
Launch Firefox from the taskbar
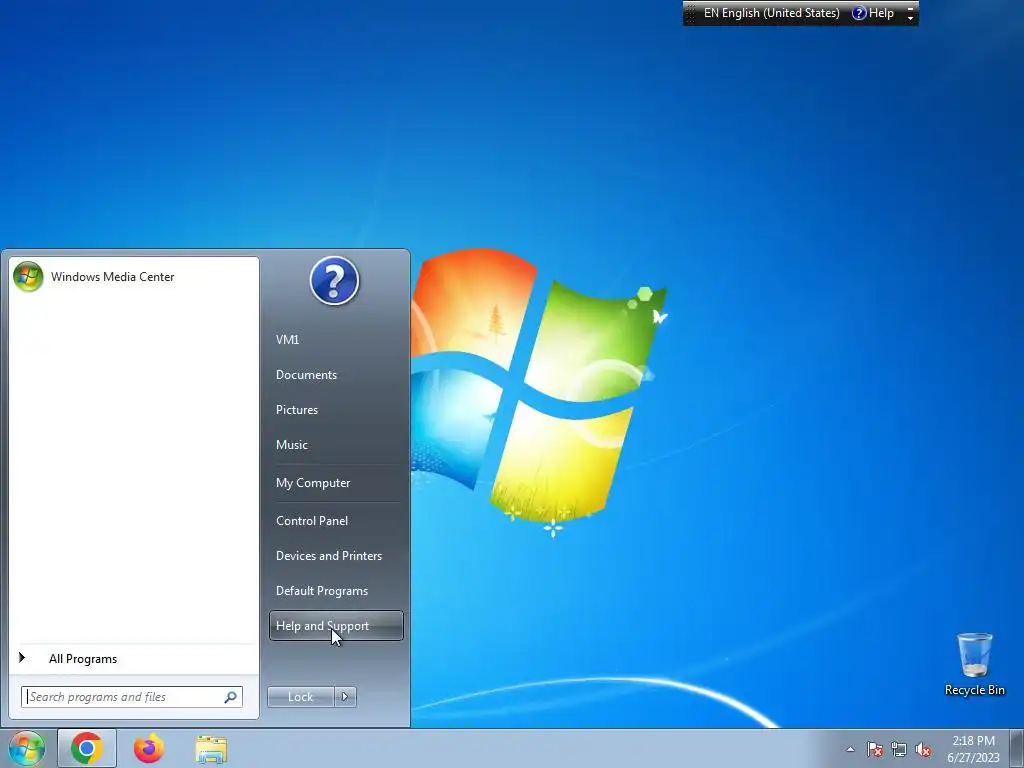[x=149, y=748]
